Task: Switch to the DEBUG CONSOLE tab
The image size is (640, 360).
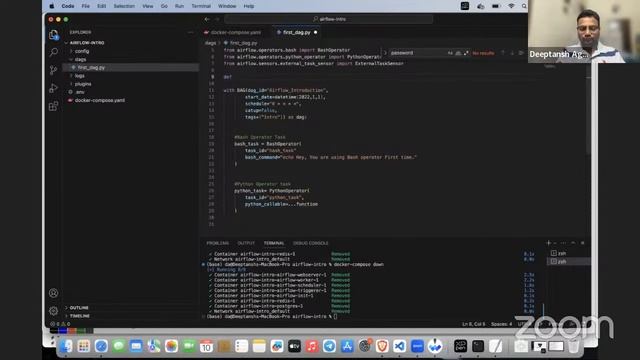Action: [x=311, y=243]
